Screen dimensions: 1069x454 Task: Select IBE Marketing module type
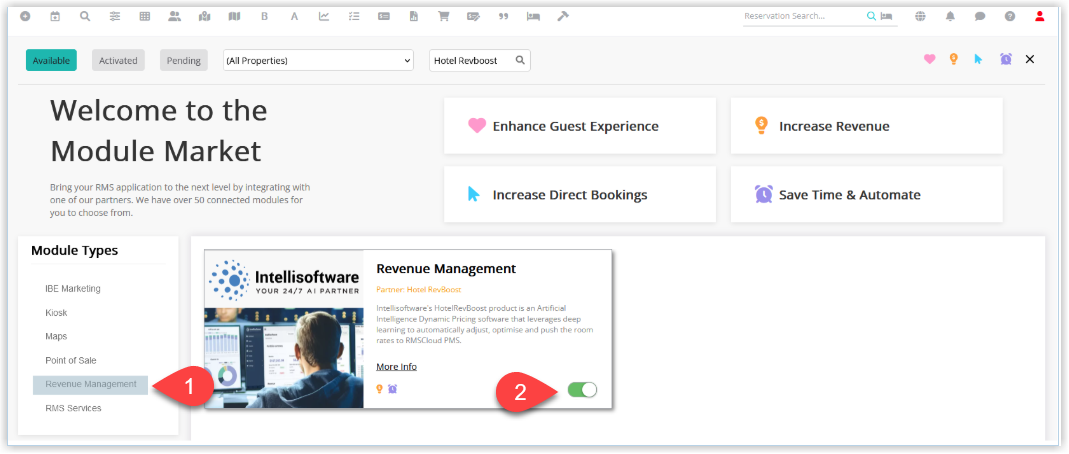[73, 288]
